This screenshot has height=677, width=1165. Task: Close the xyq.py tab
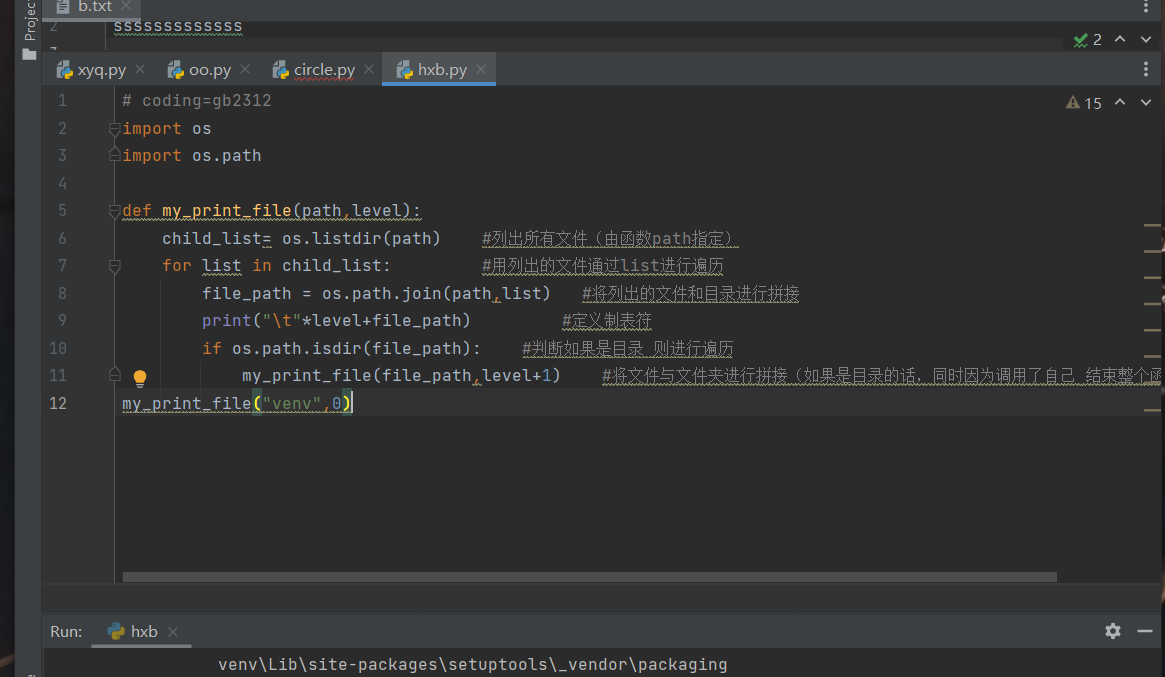[x=140, y=69]
